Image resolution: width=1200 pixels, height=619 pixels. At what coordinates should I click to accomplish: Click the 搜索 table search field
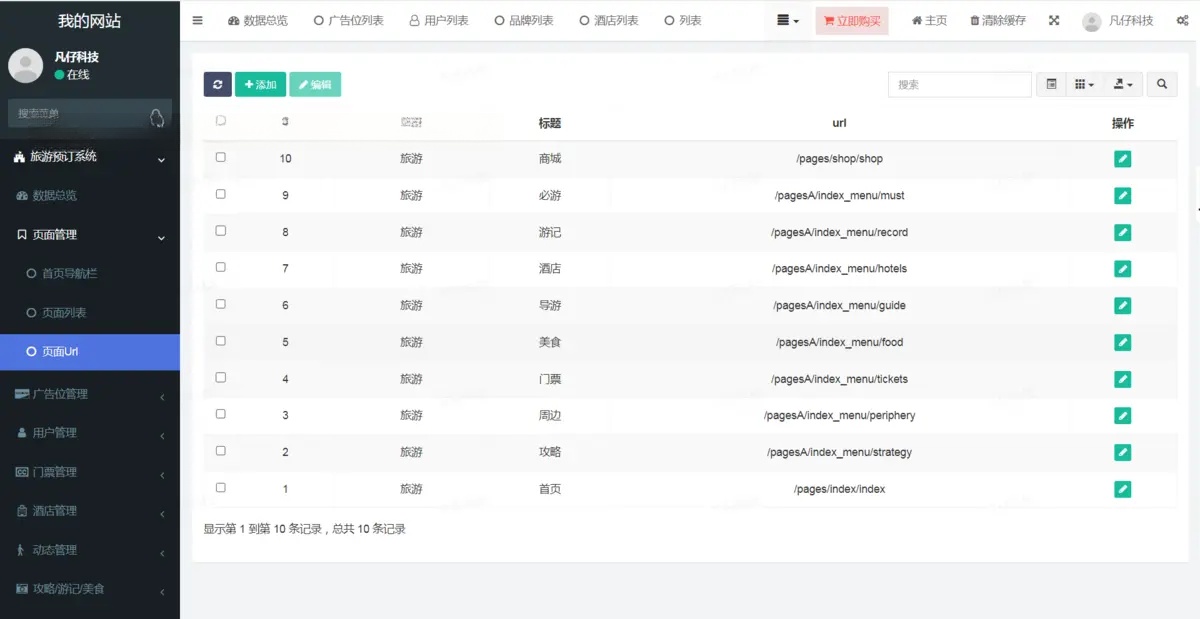(x=959, y=85)
